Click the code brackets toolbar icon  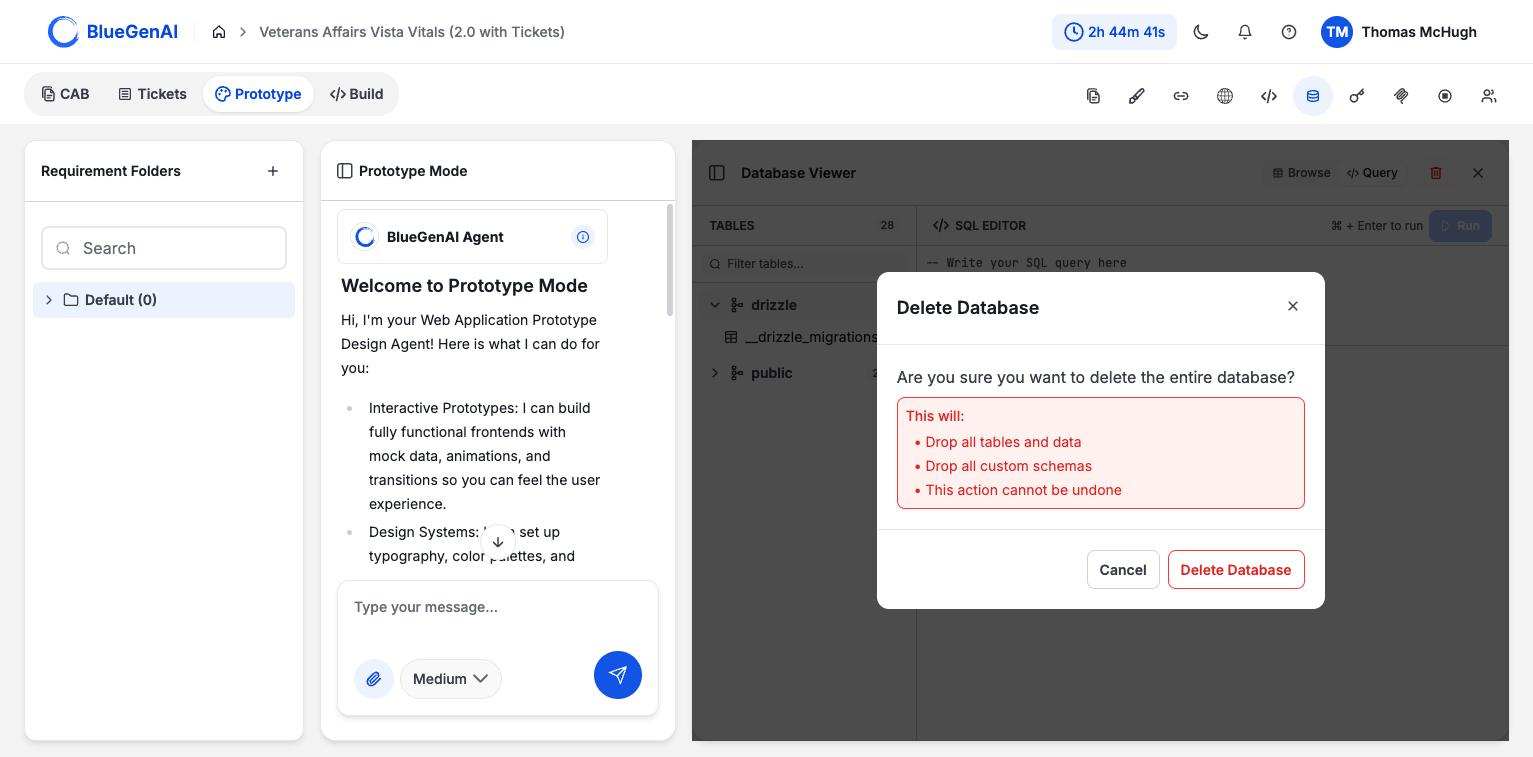[x=1269, y=96]
